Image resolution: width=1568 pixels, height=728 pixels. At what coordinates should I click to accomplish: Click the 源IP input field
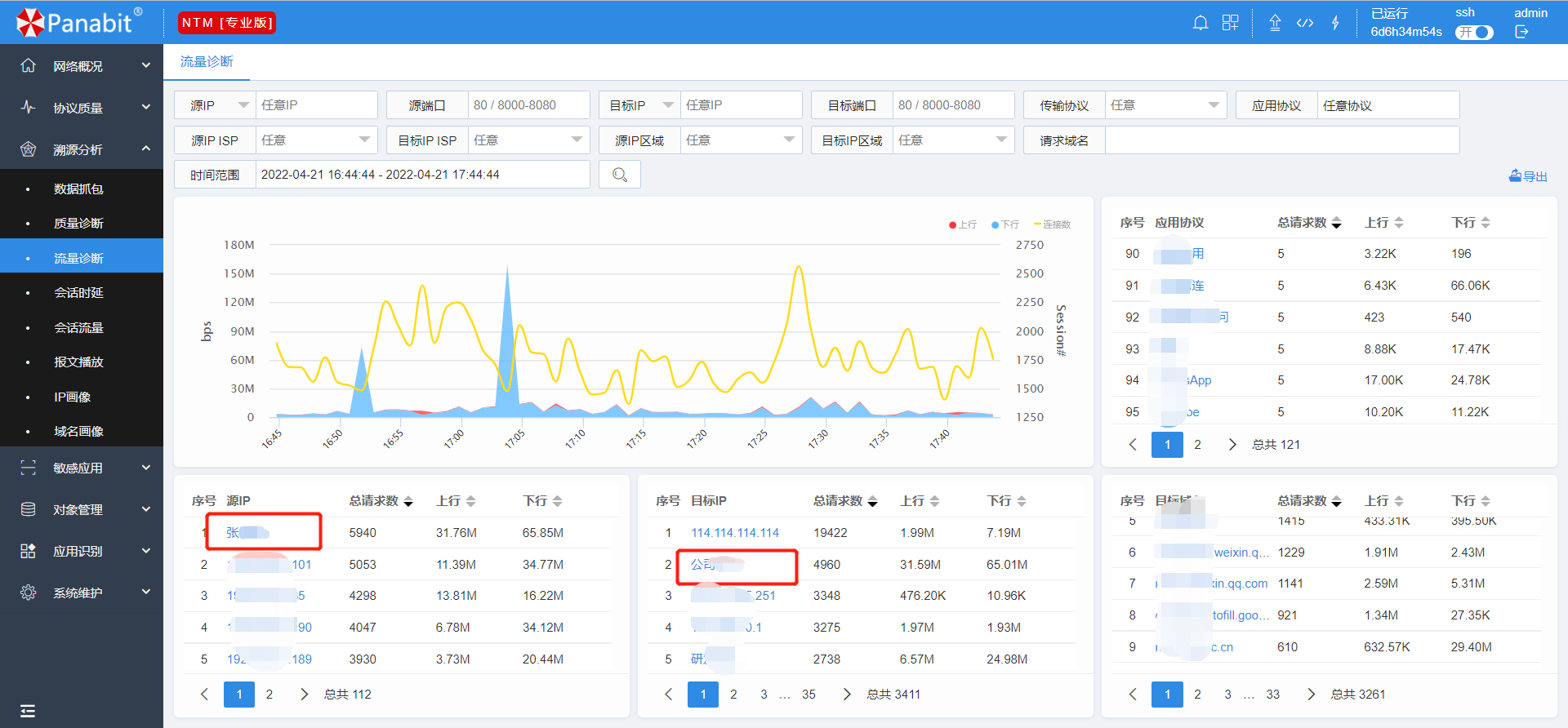tap(316, 105)
